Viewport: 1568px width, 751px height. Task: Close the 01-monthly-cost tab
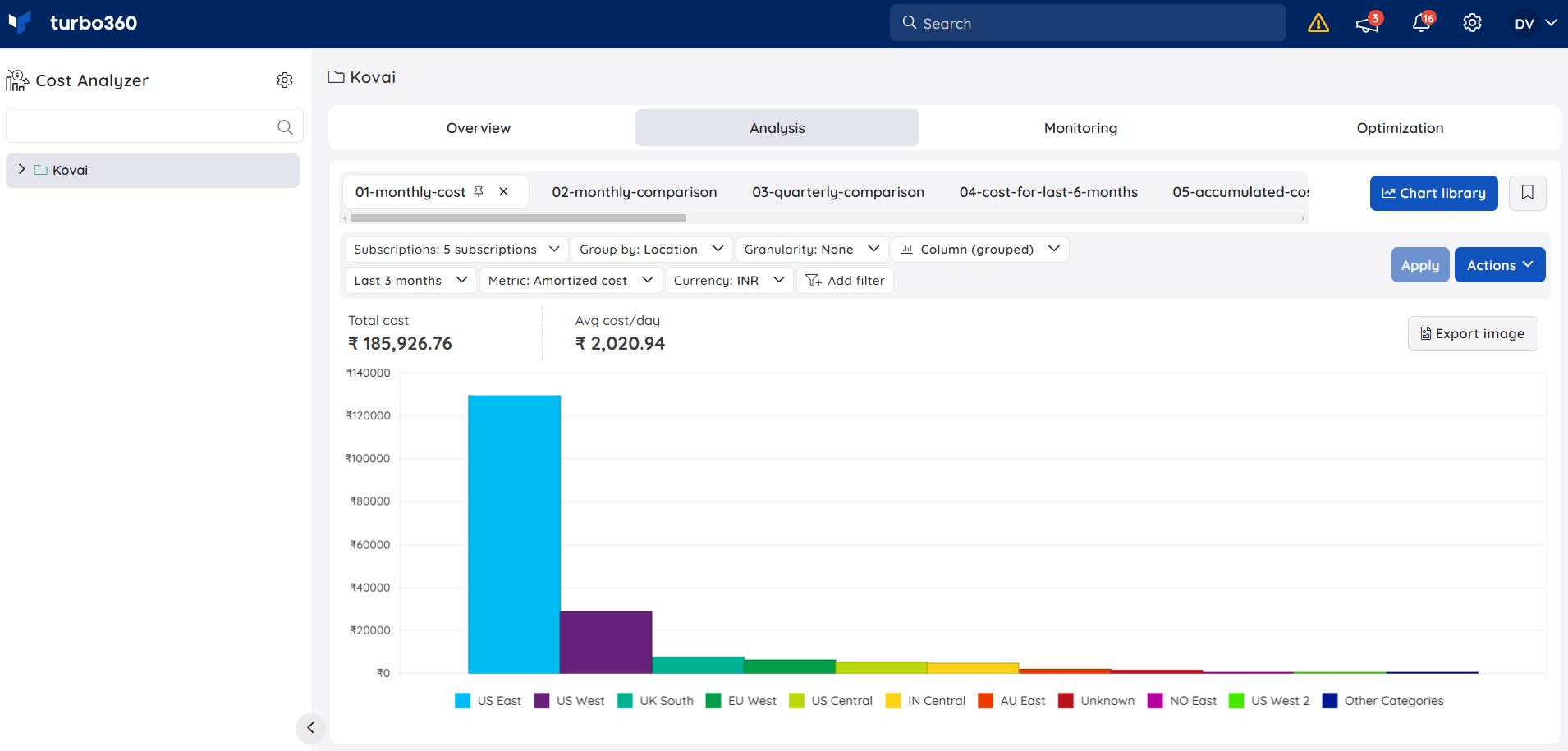click(x=503, y=191)
